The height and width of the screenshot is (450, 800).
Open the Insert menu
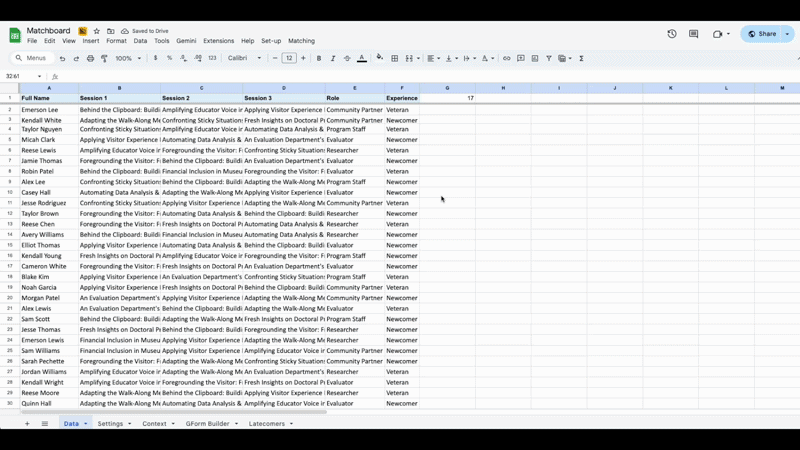tap(91, 41)
